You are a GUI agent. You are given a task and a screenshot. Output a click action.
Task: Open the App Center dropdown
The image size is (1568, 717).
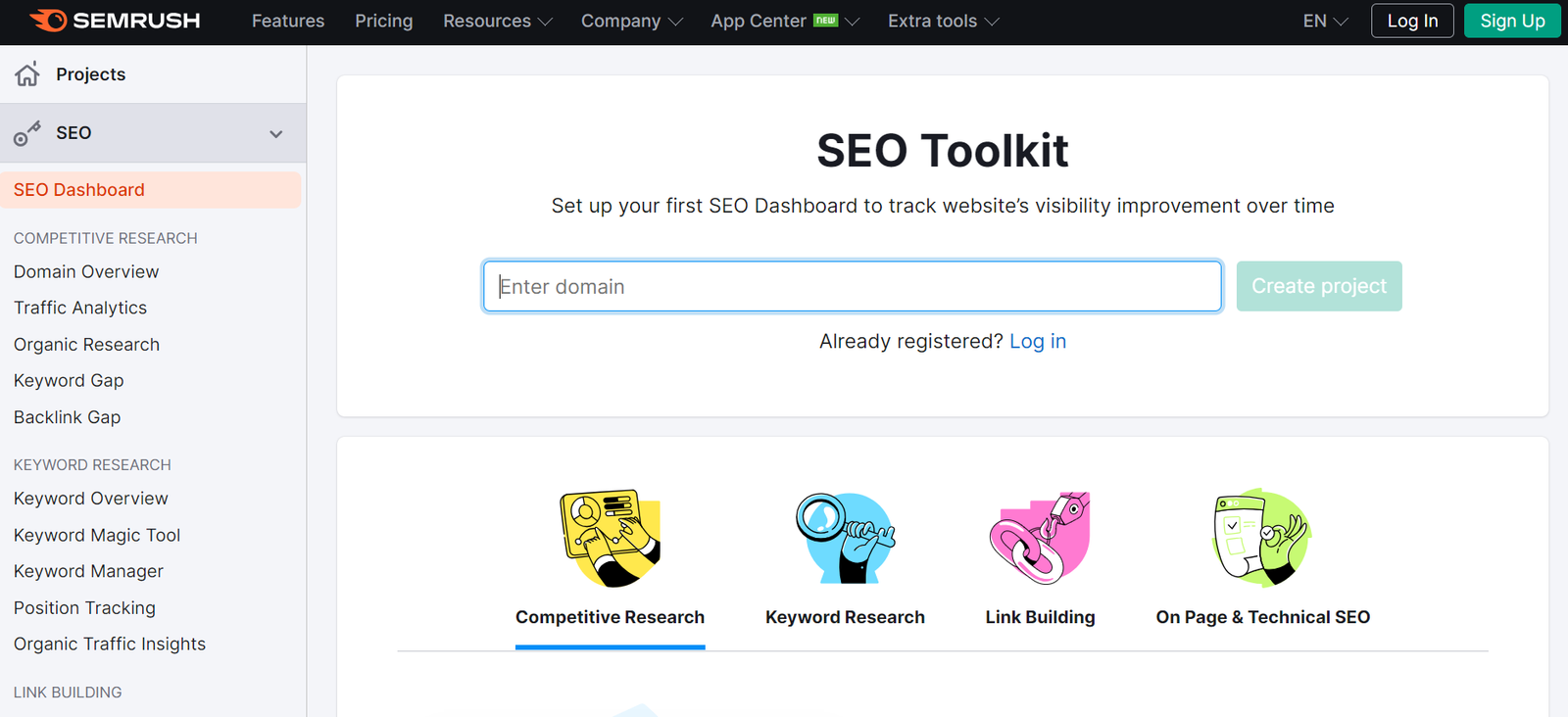(x=785, y=21)
